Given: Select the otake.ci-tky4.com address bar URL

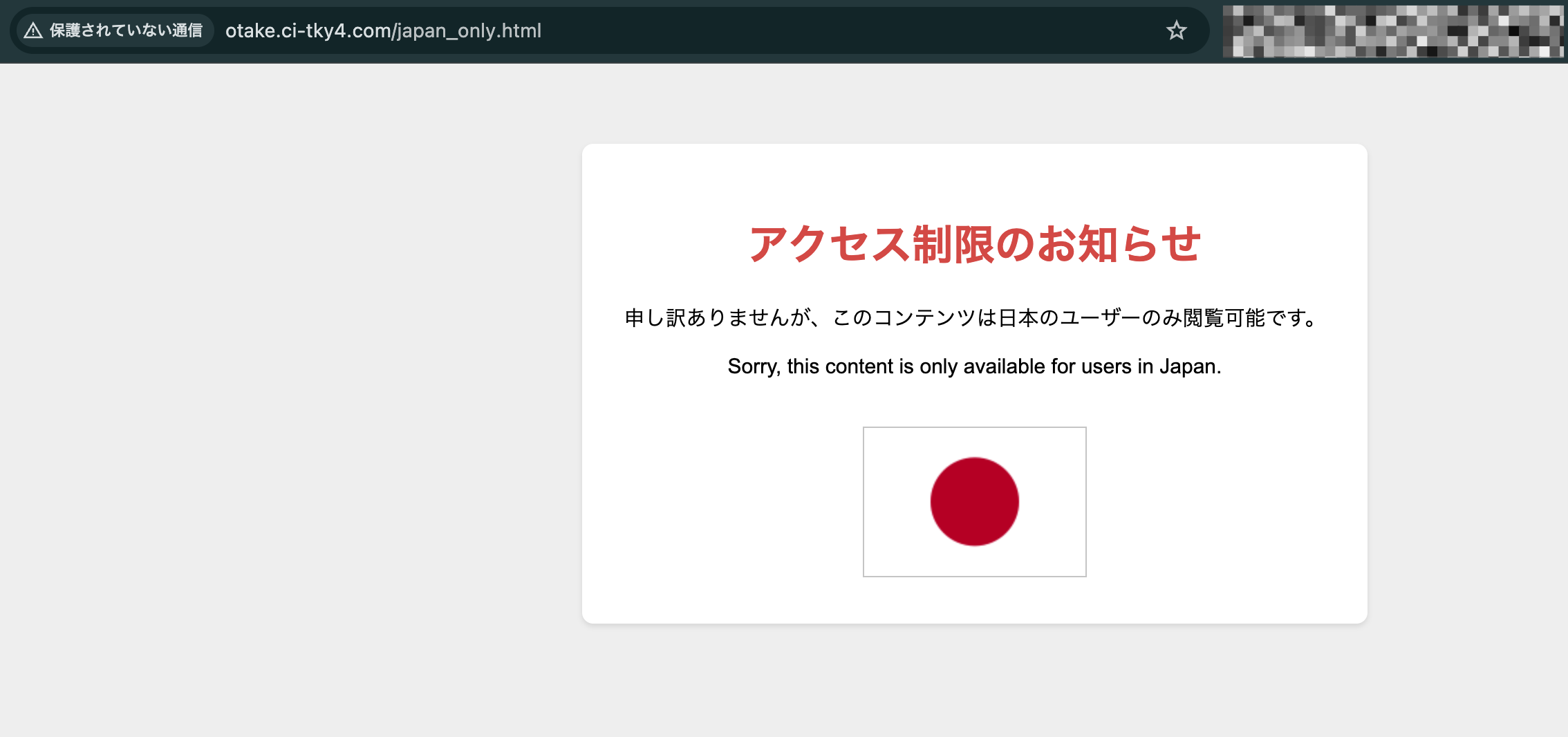Looking at the screenshot, I should click(x=383, y=31).
